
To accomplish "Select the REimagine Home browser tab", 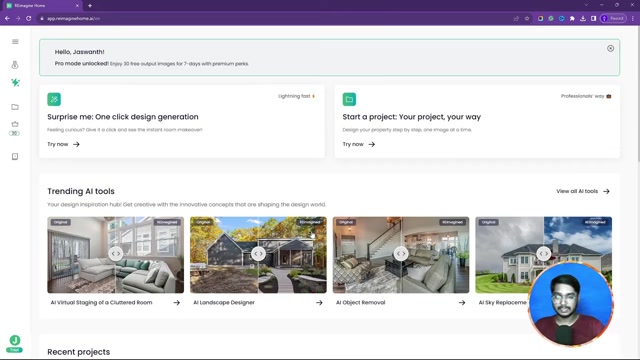I will click(x=41, y=6).
